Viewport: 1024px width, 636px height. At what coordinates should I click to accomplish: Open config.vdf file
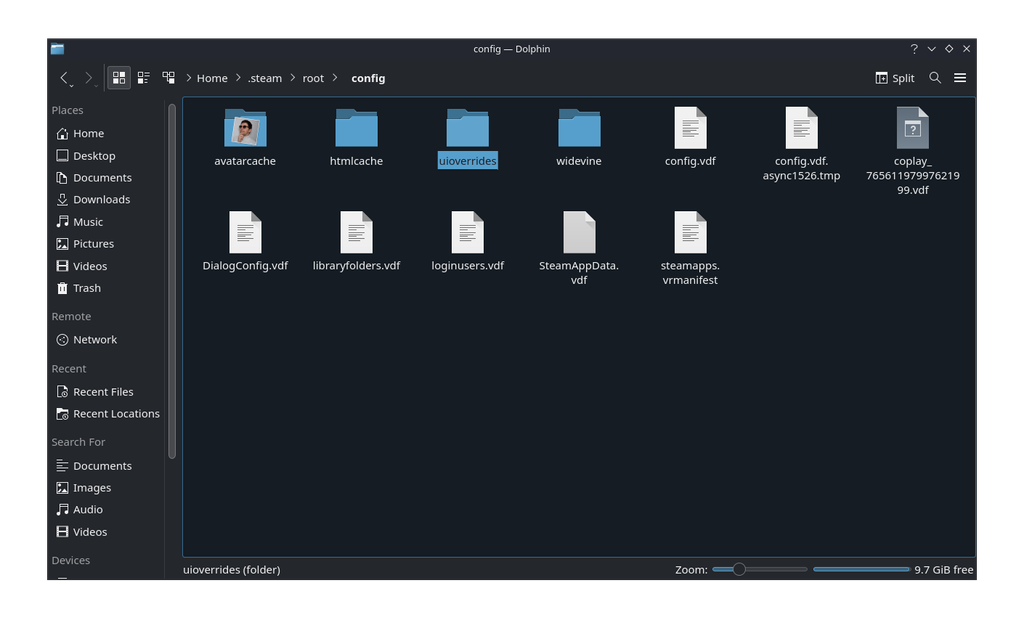tap(690, 130)
